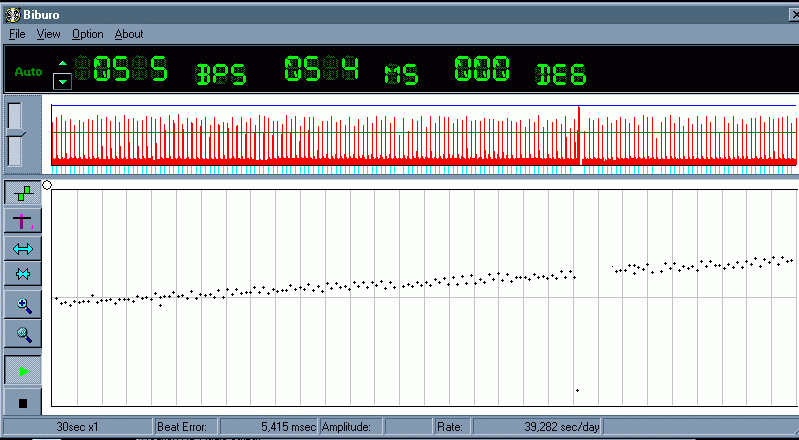Increase BPS with the up arrow
The height and width of the screenshot is (440, 799).
(x=63, y=65)
